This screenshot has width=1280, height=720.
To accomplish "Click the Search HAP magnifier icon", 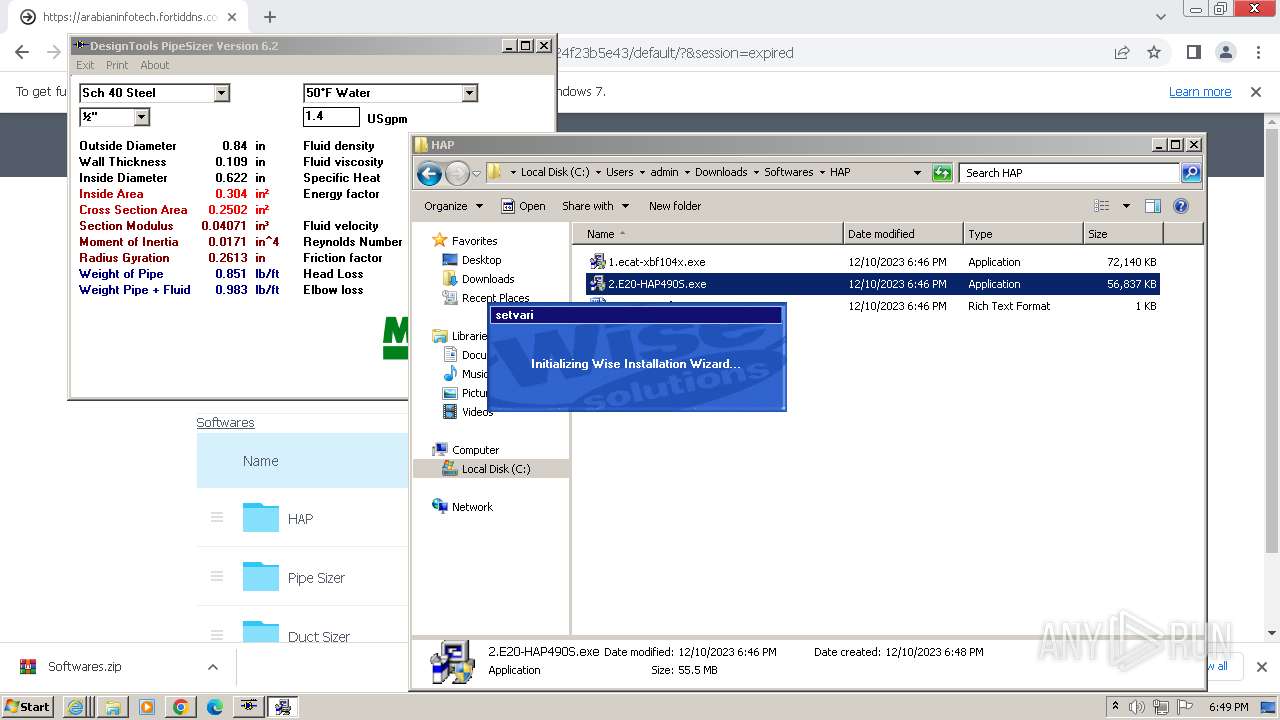I will 1190,173.
